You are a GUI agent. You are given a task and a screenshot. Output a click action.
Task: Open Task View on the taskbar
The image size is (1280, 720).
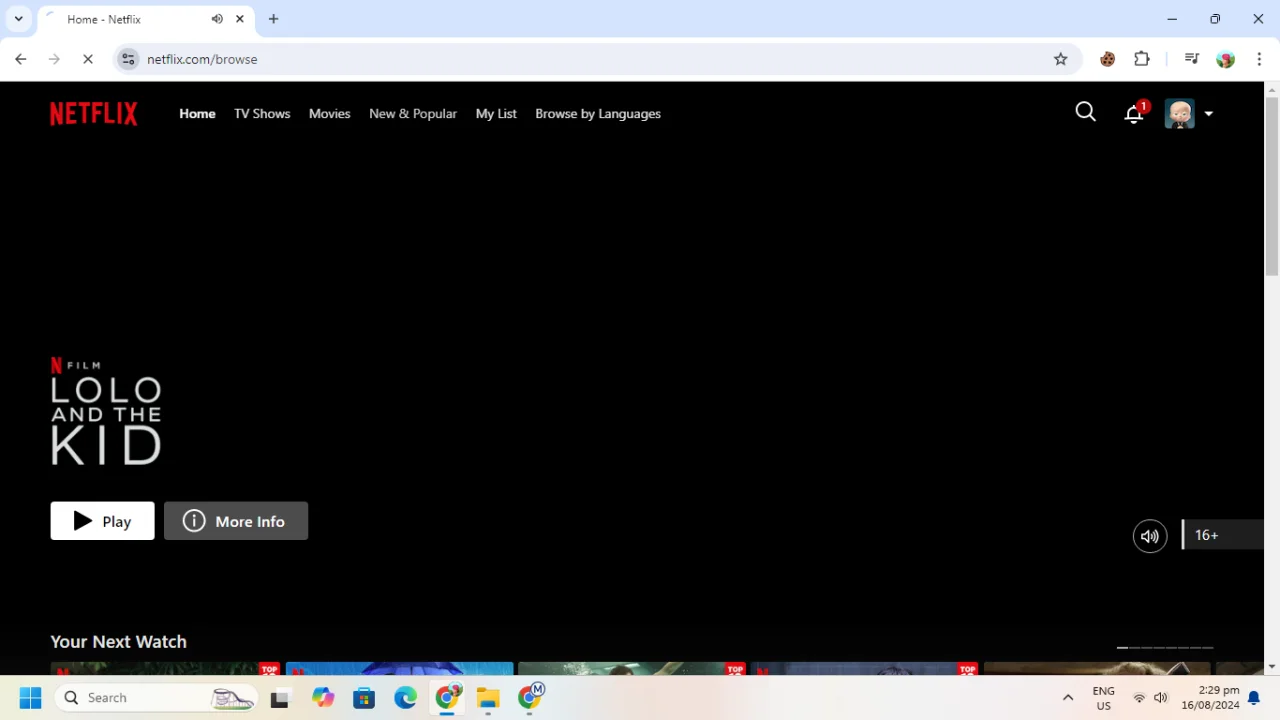(280, 697)
